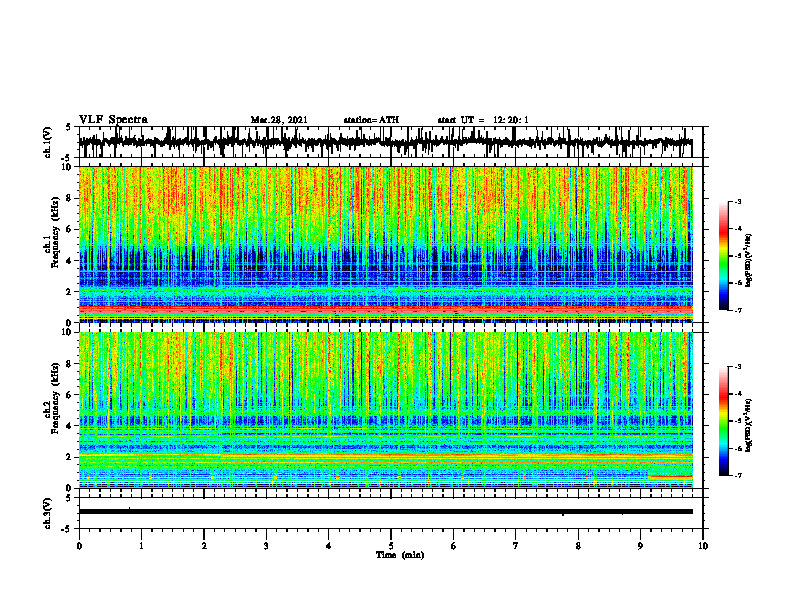Click inside the ch.2 spectrogram plot

point(385,410)
